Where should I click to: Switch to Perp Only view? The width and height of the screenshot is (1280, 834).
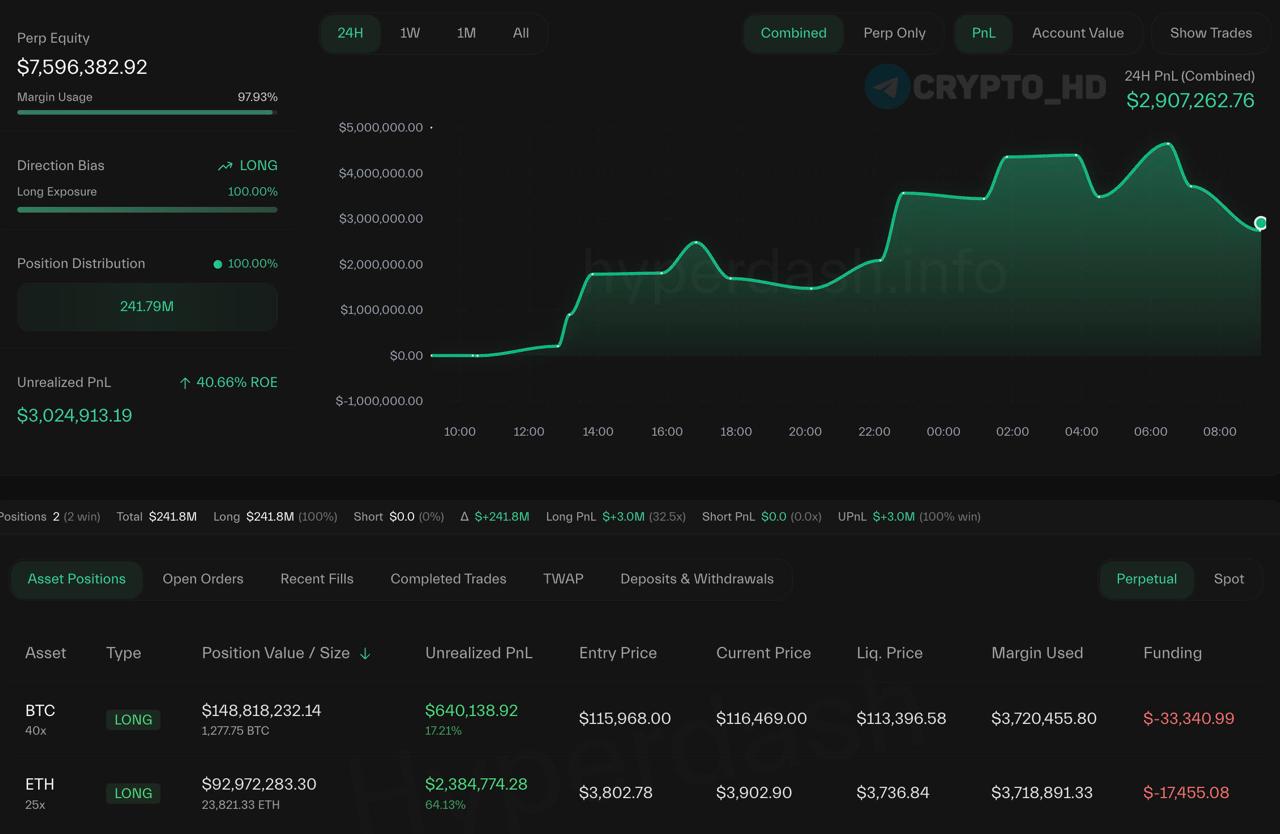pyautogui.click(x=894, y=33)
